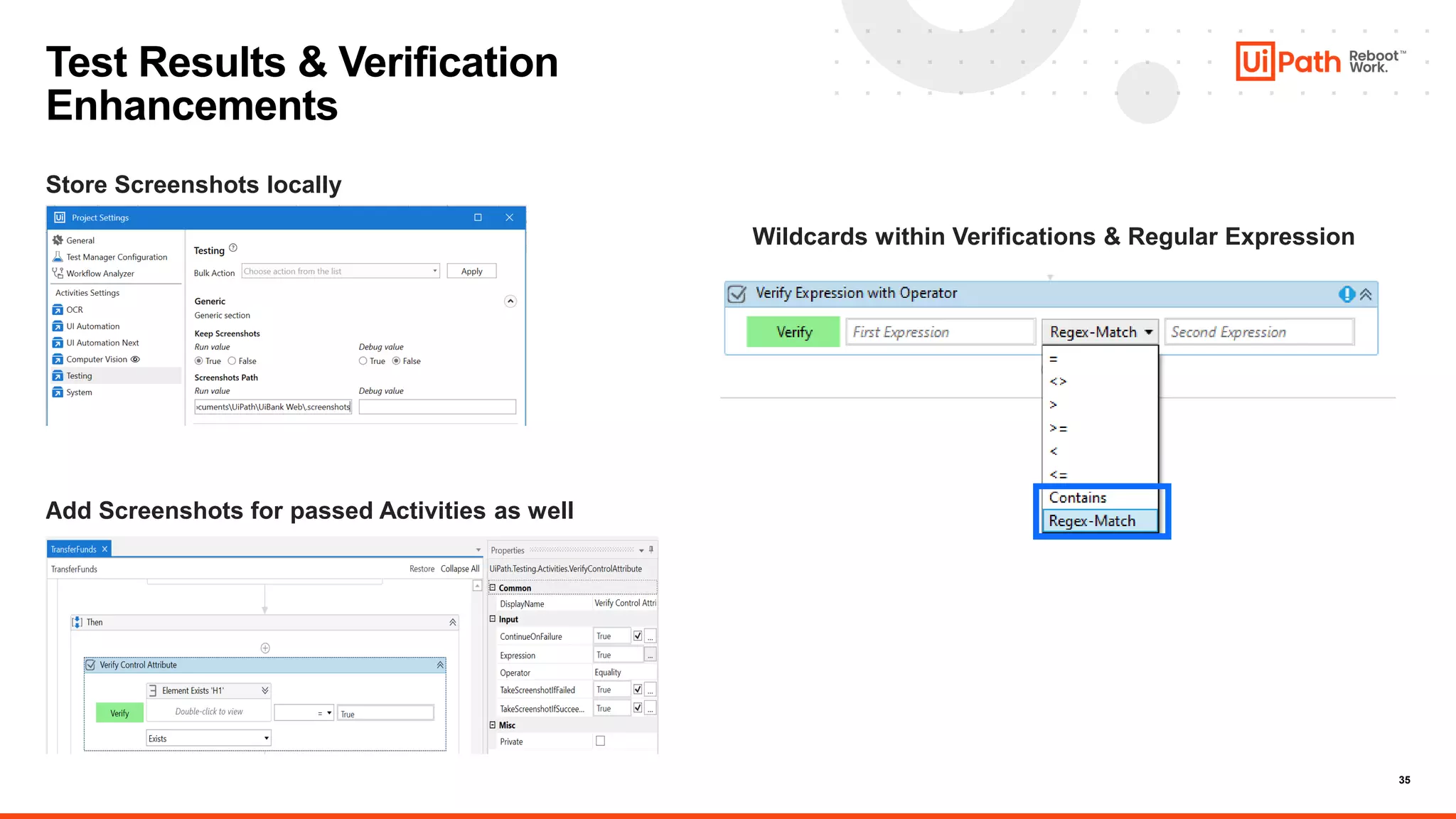This screenshot has height=819, width=1456.
Task: Click the True expression field in designer
Action: [385, 713]
